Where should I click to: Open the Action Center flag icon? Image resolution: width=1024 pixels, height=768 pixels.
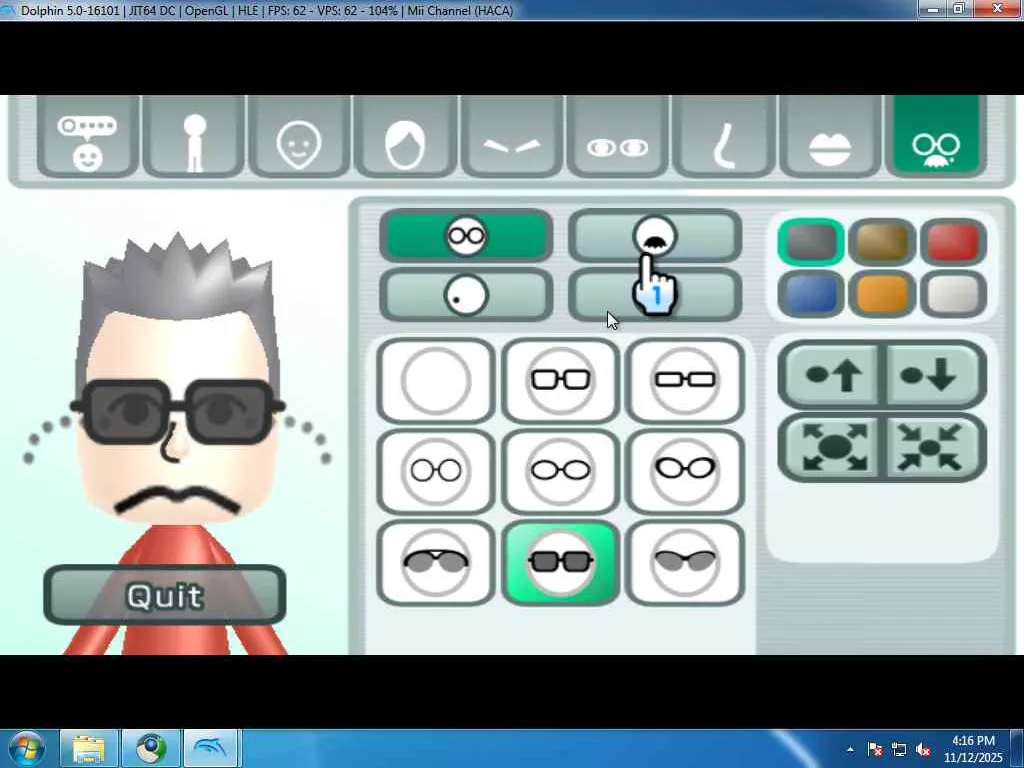click(x=875, y=749)
